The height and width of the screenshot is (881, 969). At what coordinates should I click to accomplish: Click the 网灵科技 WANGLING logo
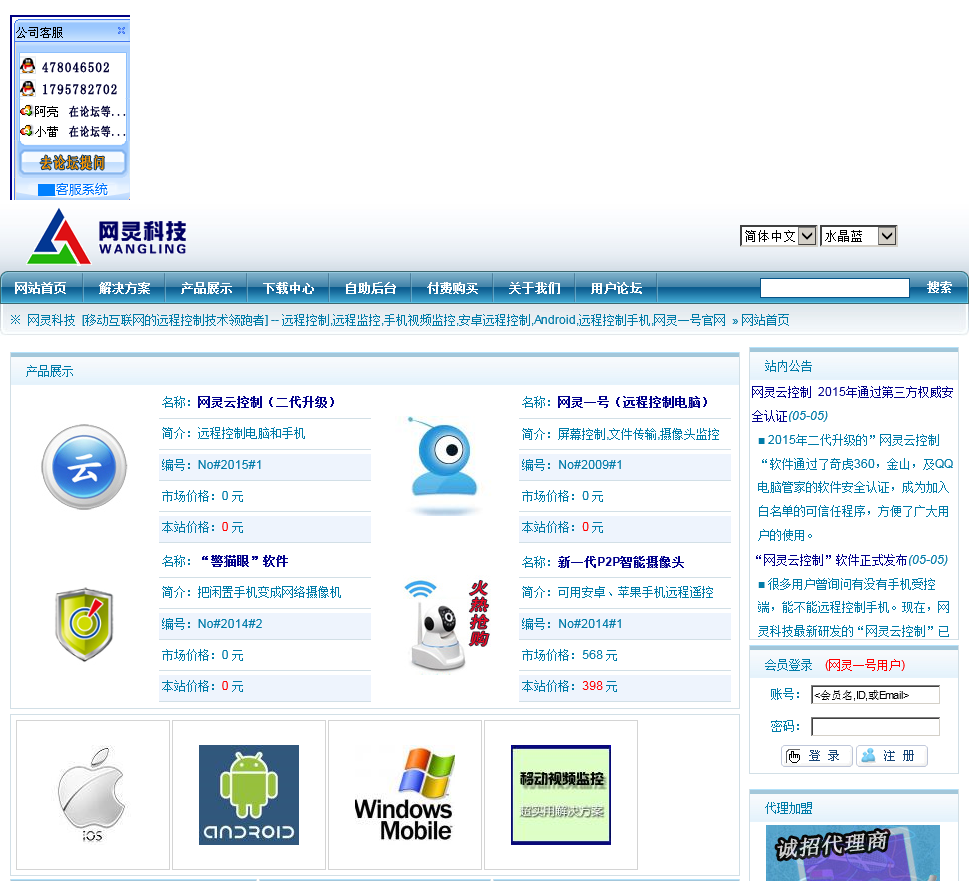coord(108,237)
